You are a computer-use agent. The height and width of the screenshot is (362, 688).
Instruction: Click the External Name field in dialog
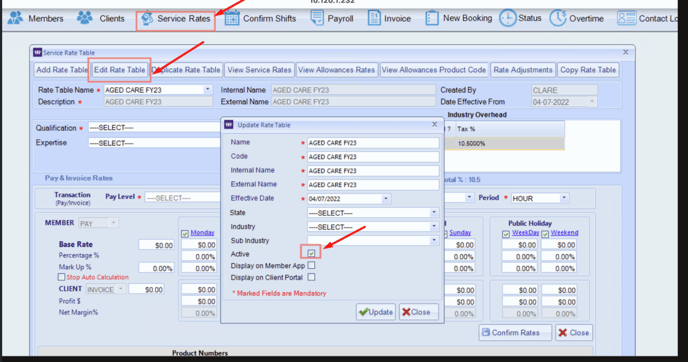[x=373, y=185]
